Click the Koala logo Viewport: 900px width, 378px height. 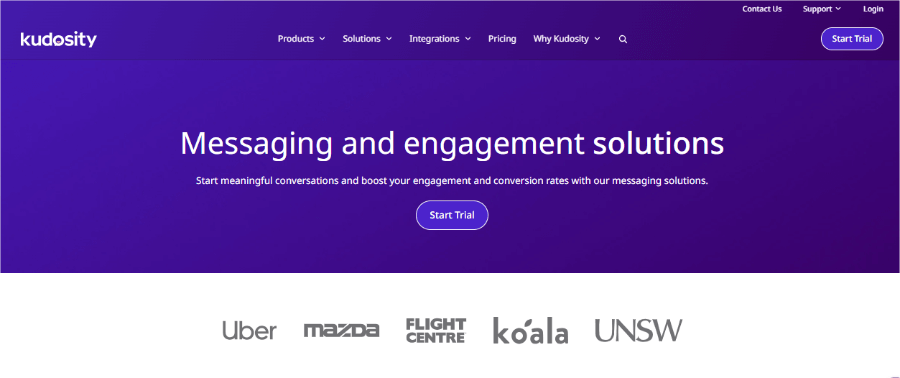click(530, 330)
